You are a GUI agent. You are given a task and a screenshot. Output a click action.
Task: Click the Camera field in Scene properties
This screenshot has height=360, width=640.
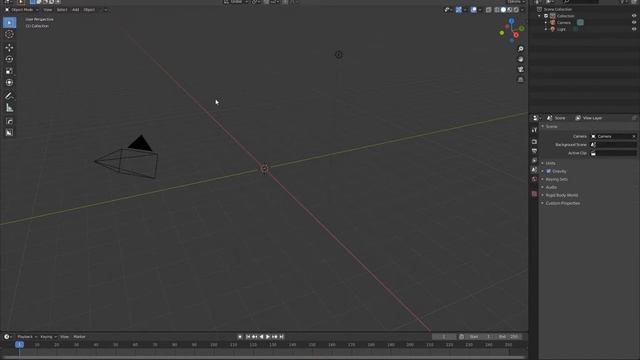613,136
